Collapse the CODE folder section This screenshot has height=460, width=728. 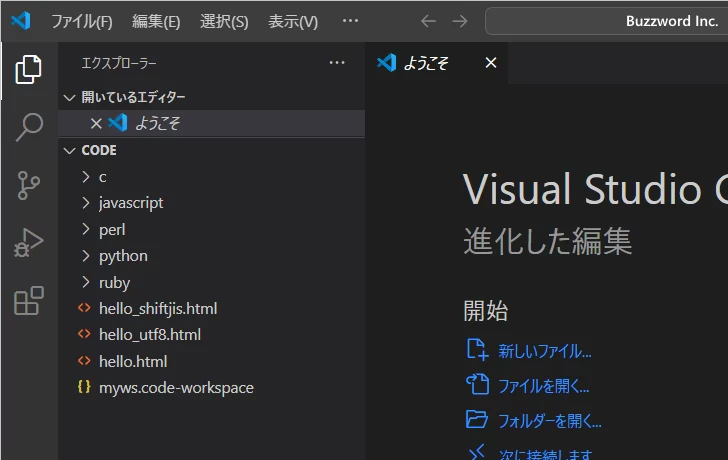70,150
